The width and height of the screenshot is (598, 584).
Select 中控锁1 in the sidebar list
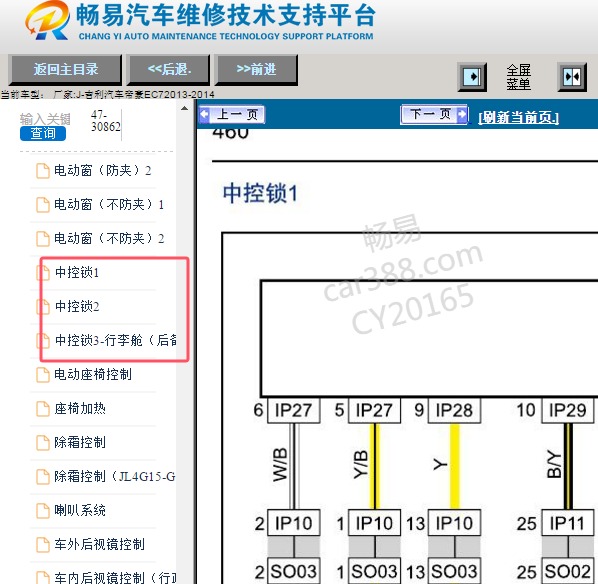click(x=77, y=272)
